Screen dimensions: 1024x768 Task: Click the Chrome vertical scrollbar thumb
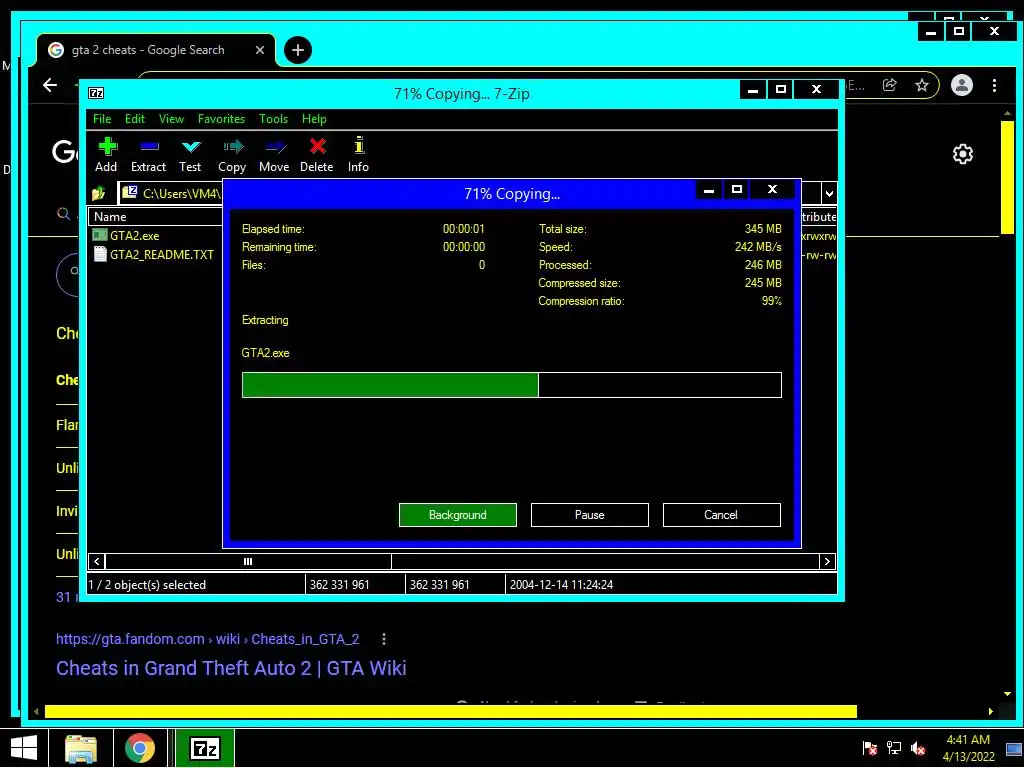click(x=1007, y=176)
